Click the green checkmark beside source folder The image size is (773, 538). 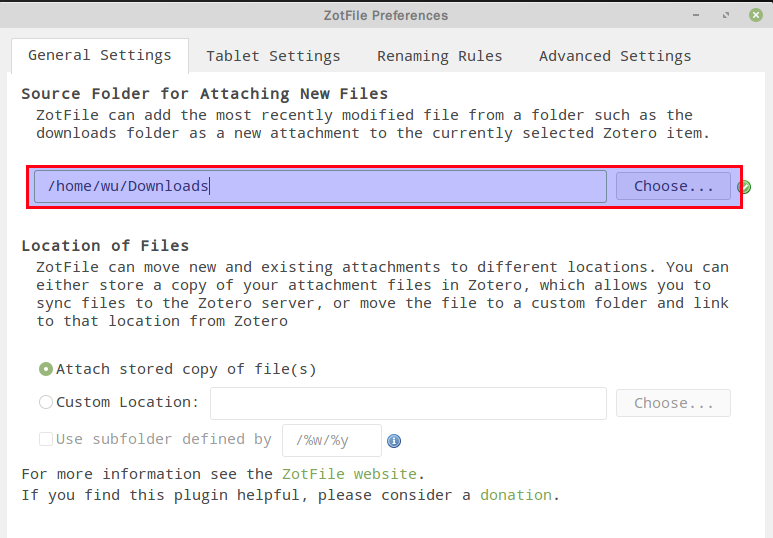click(744, 187)
